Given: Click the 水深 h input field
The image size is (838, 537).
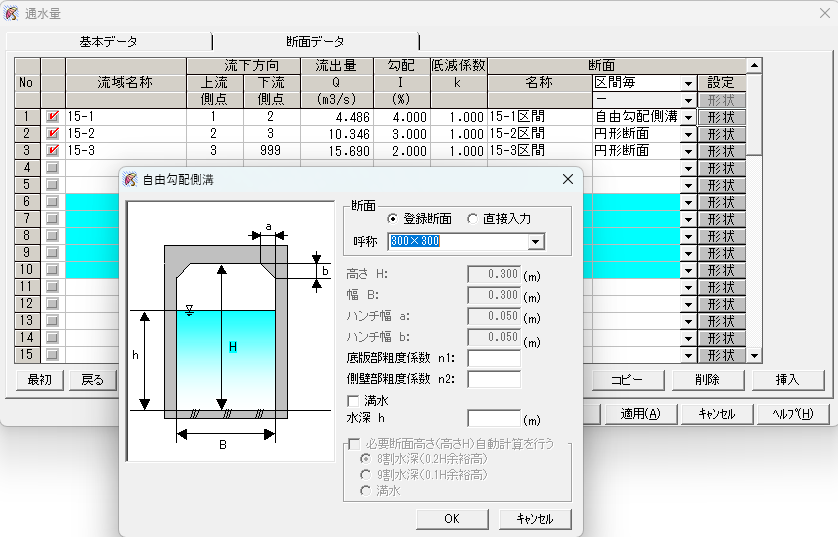Looking at the screenshot, I should (493, 419).
